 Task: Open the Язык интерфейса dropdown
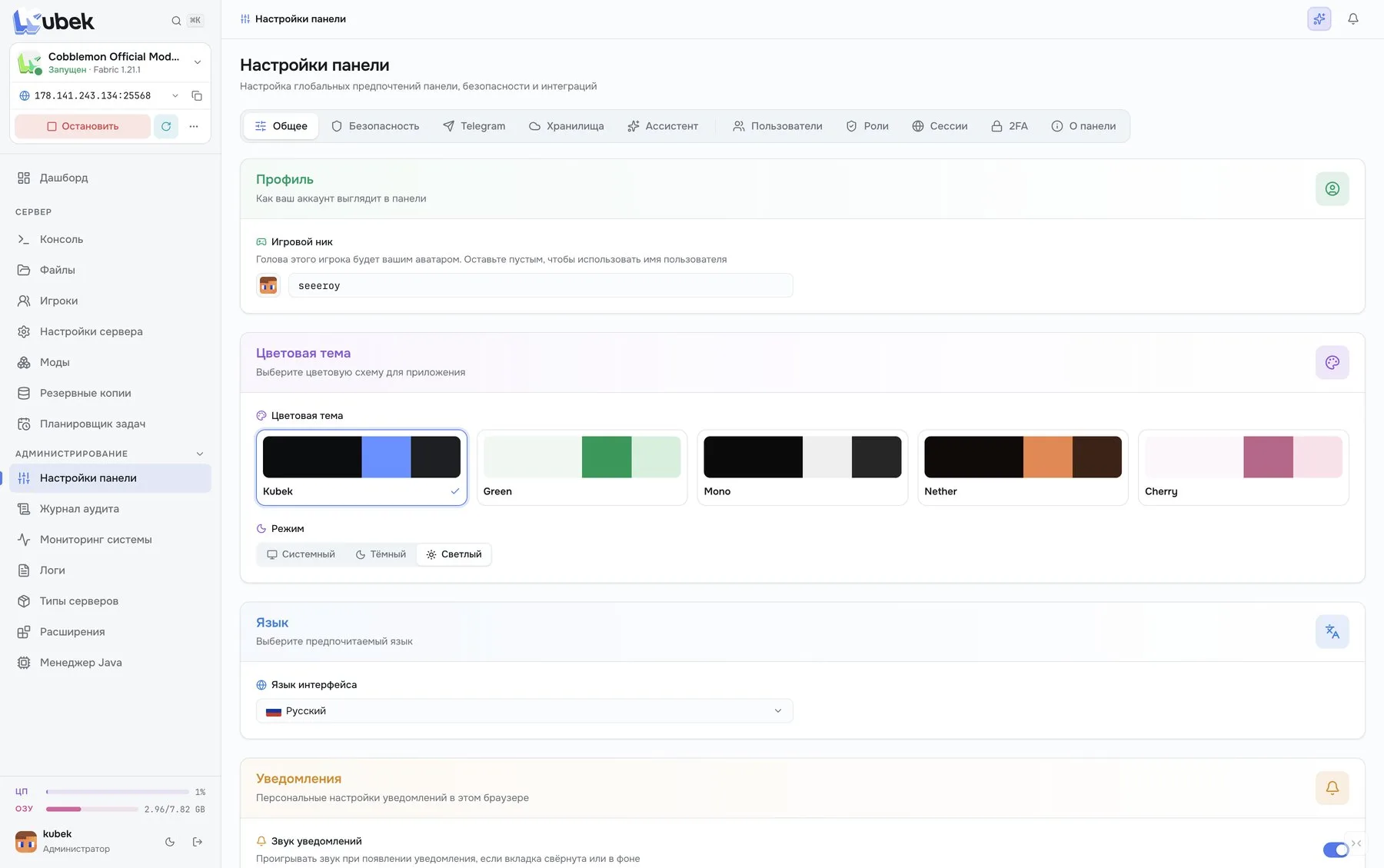[x=524, y=711]
